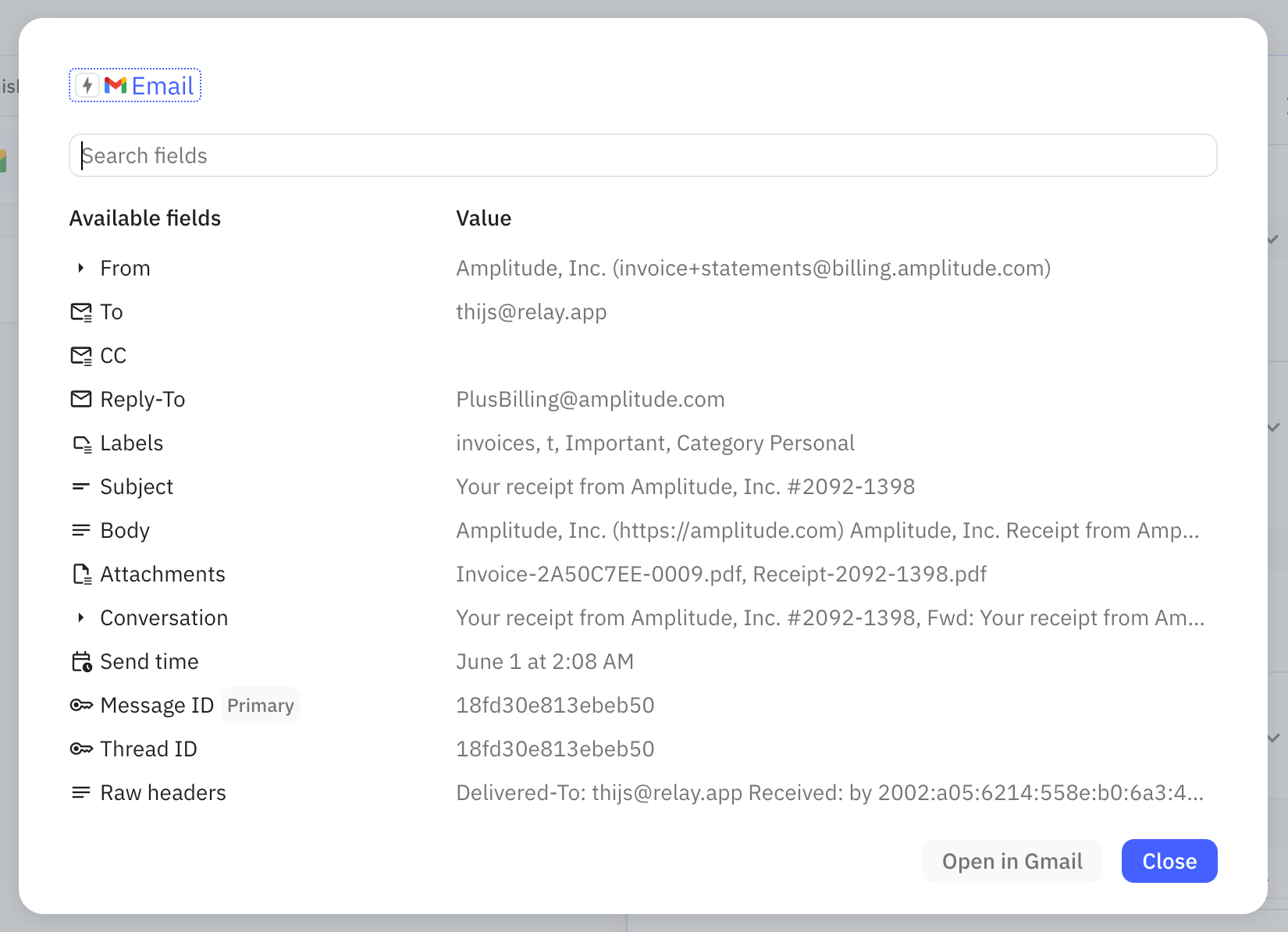Click the Conversation value containing 'Fwd:'
The width and height of the screenshot is (1288, 932).
pos(831,618)
